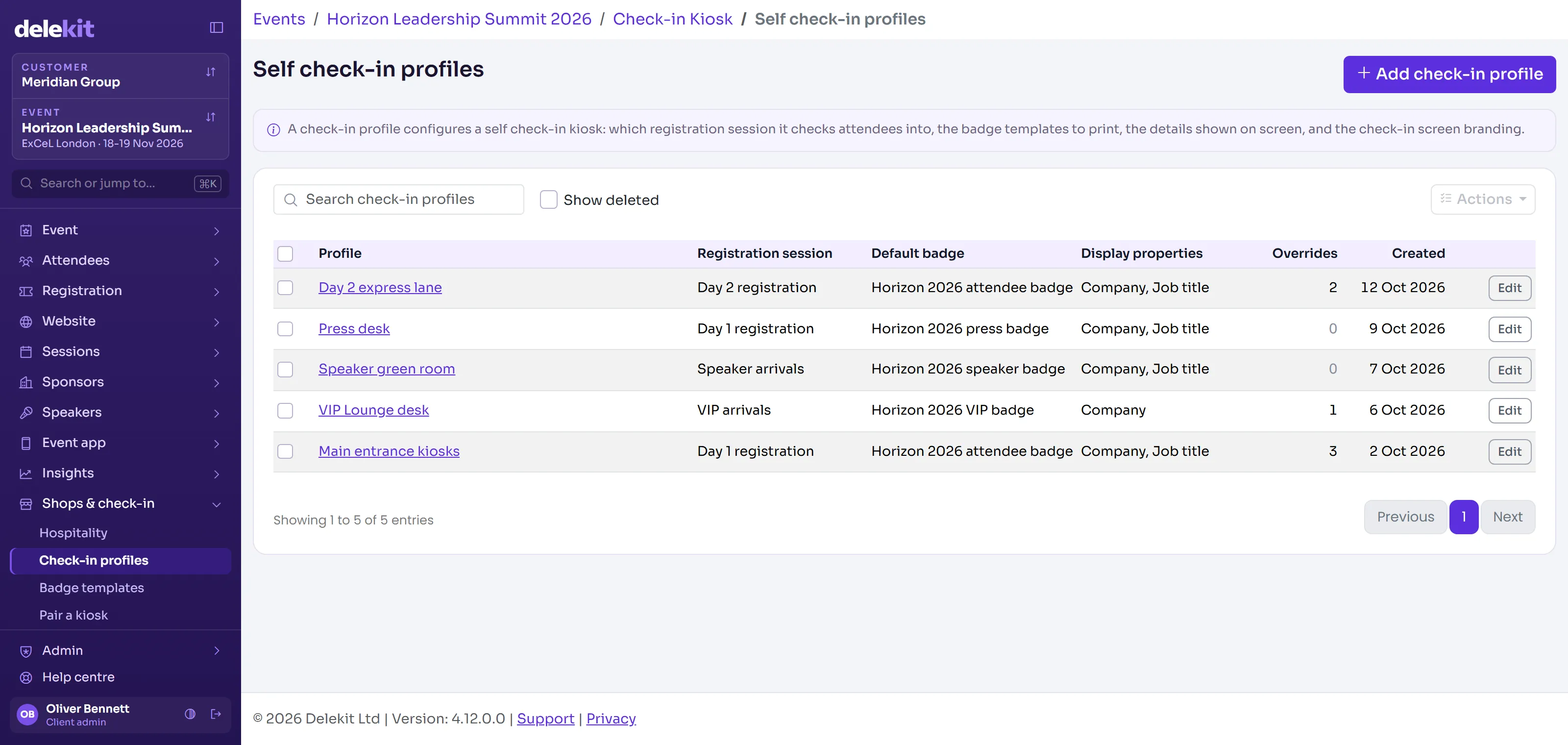Click the sign out icon
The height and width of the screenshot is (745, 1568).
tap(216, 714)
